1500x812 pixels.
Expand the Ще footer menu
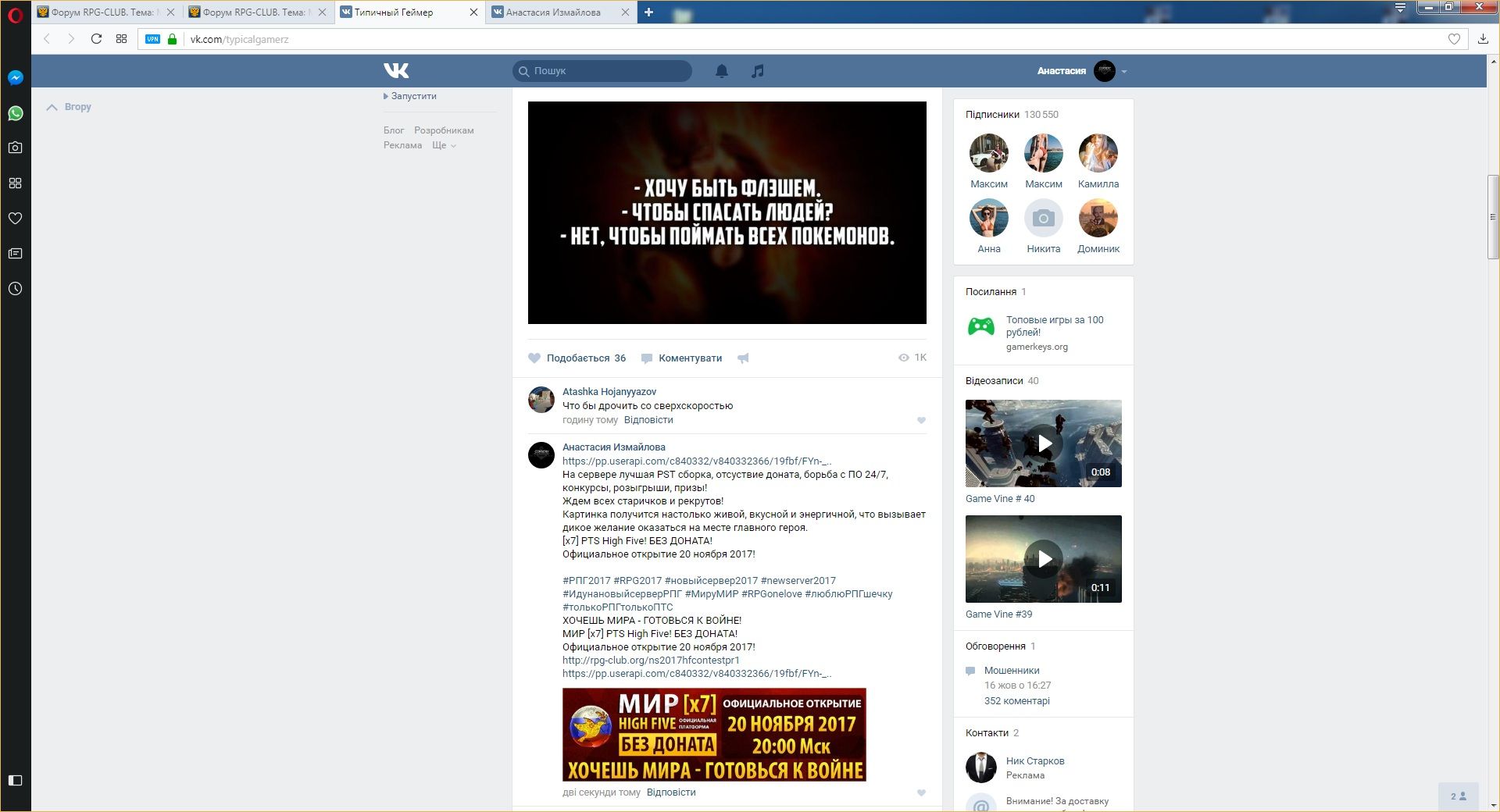pos(444,145)
